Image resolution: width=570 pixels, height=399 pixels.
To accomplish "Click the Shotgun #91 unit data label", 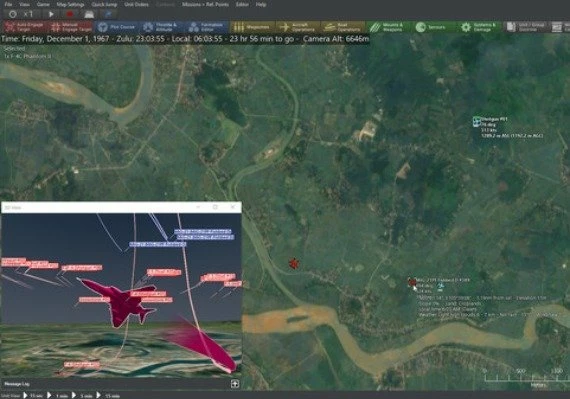I will (x=512, y=127).
